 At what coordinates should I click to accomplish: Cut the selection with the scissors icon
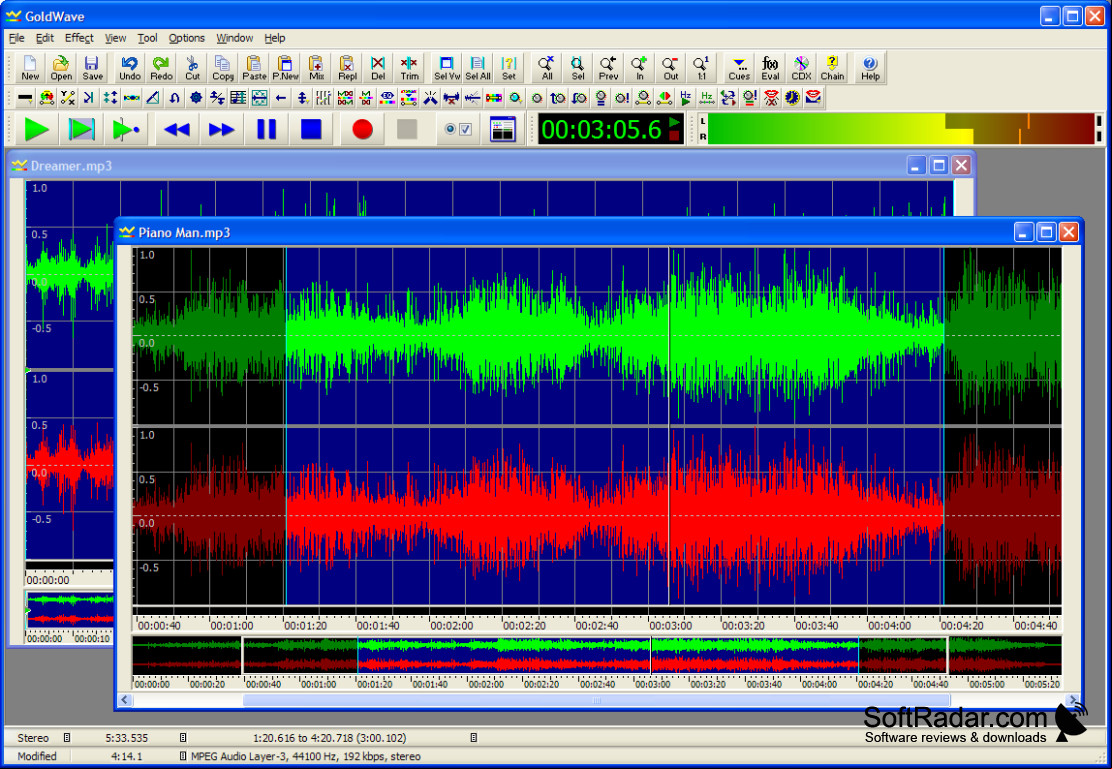(192, 67)
